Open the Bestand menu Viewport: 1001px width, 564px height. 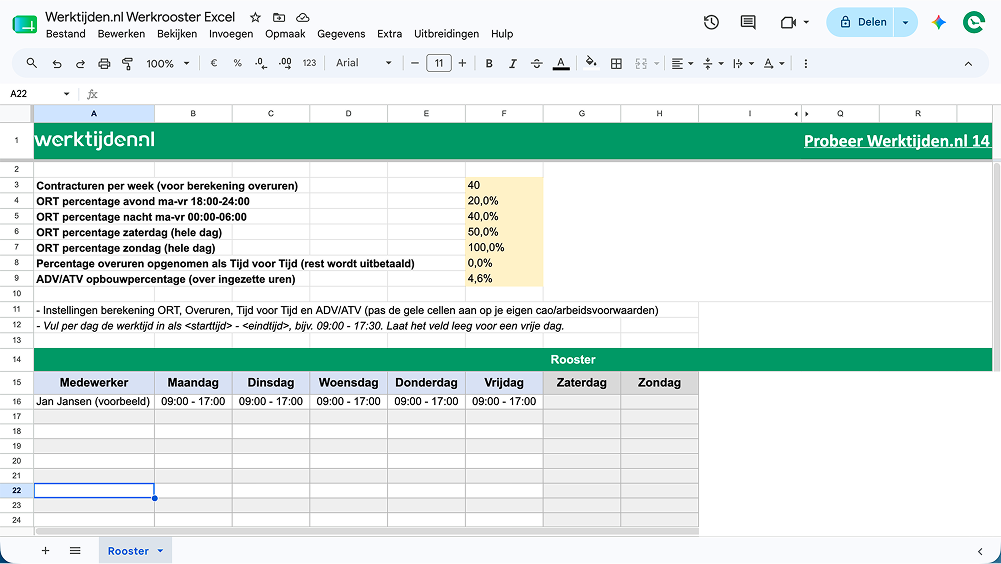pos(66,34)
